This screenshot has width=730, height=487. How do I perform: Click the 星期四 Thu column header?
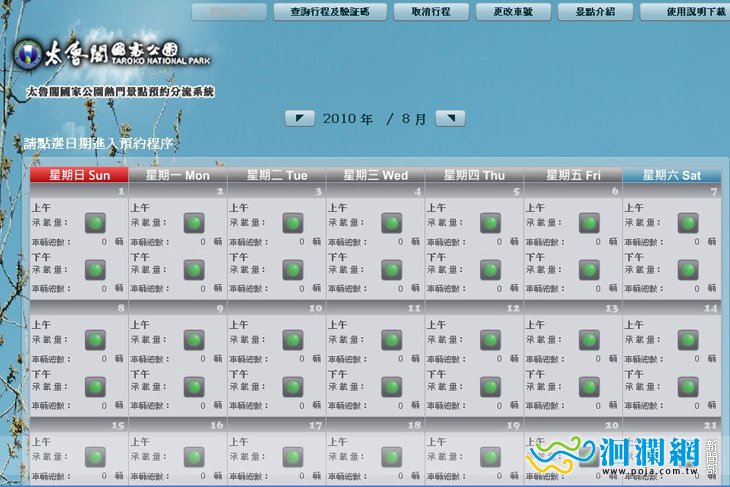[474, 175]
